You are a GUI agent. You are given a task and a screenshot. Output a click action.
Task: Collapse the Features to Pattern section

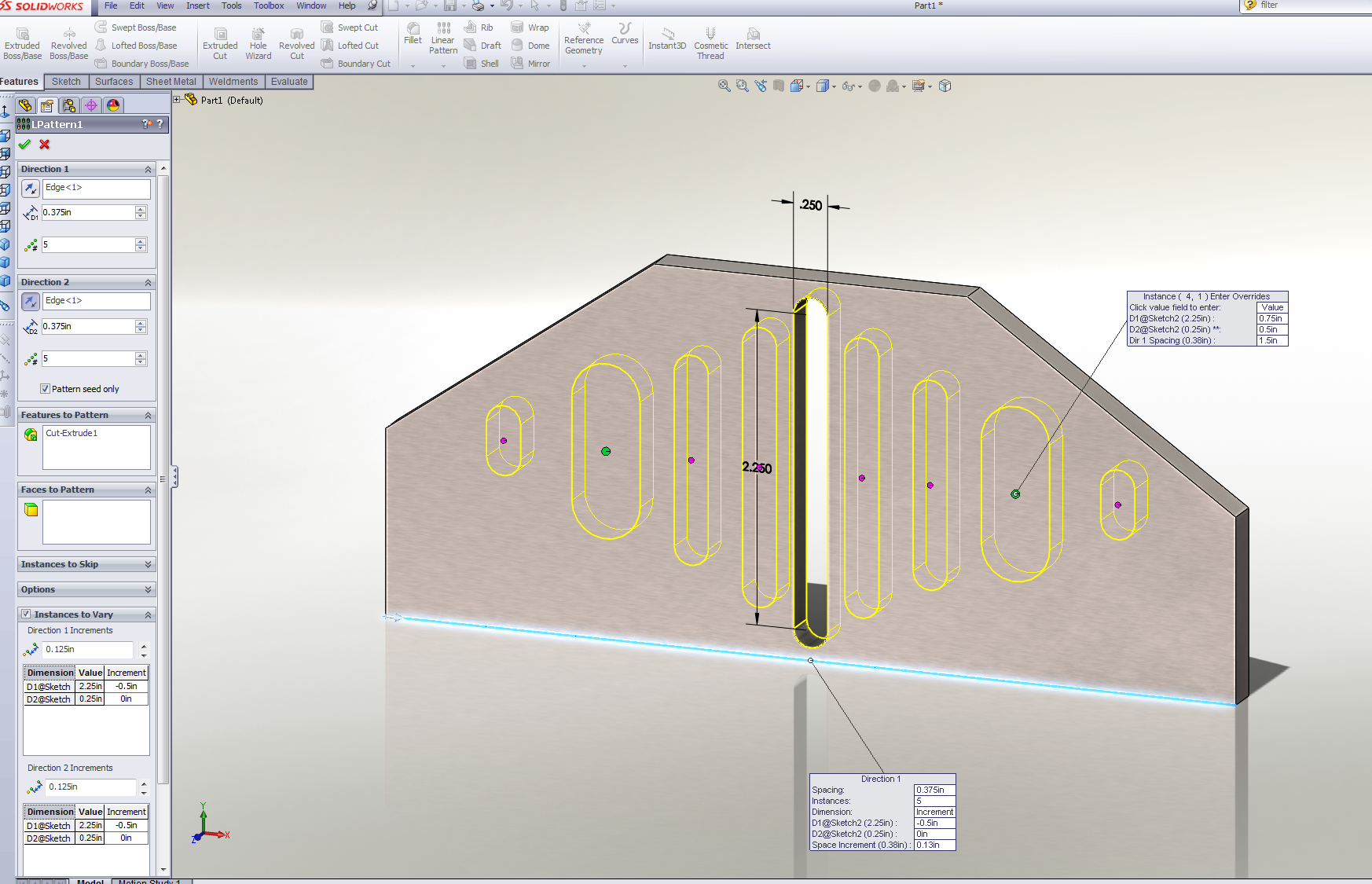coord(148,415)
